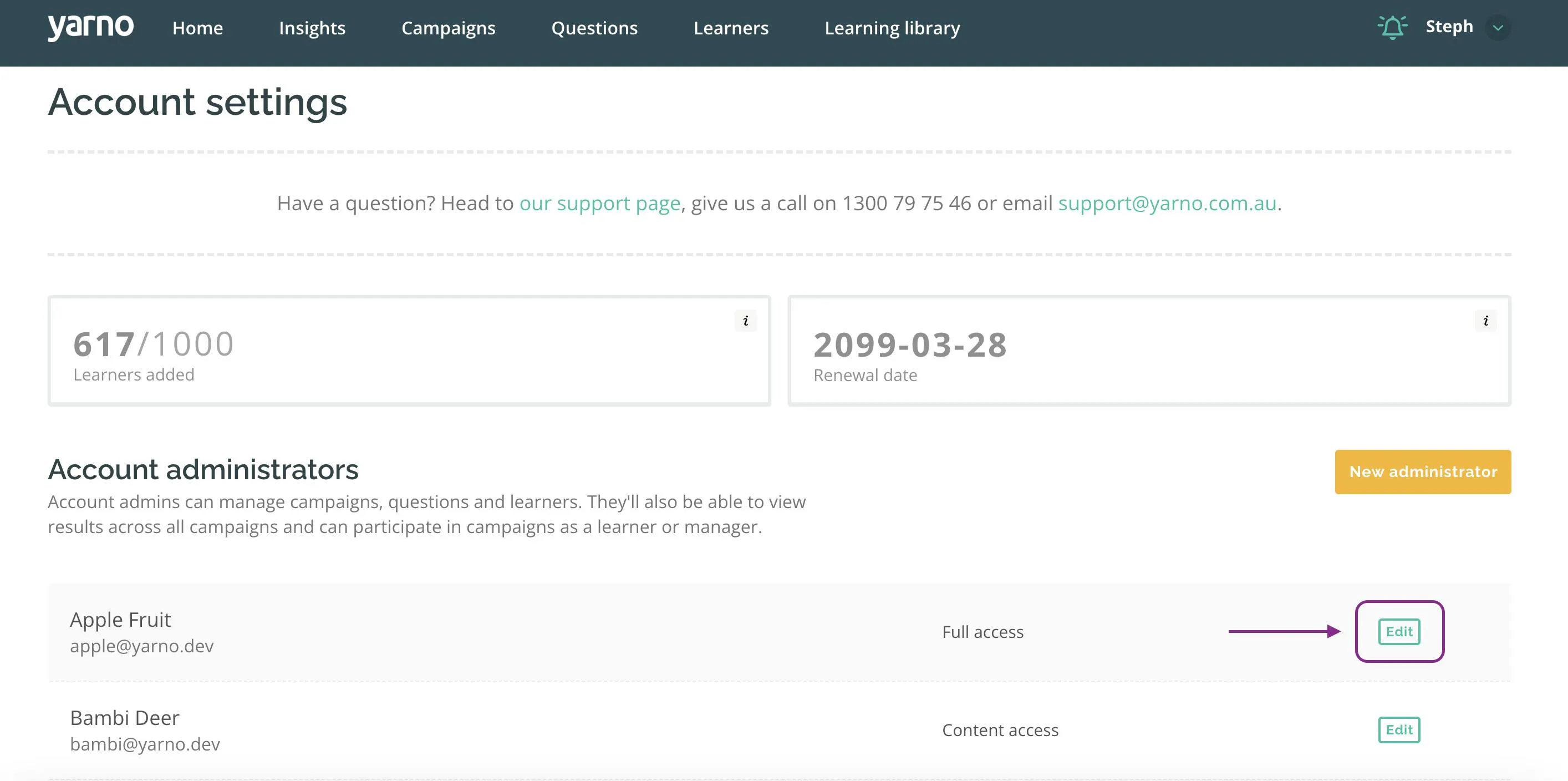Screen dimensions: 1568x781
Task: Click the 'Renewal date' label
Action: tap(865, 375)
